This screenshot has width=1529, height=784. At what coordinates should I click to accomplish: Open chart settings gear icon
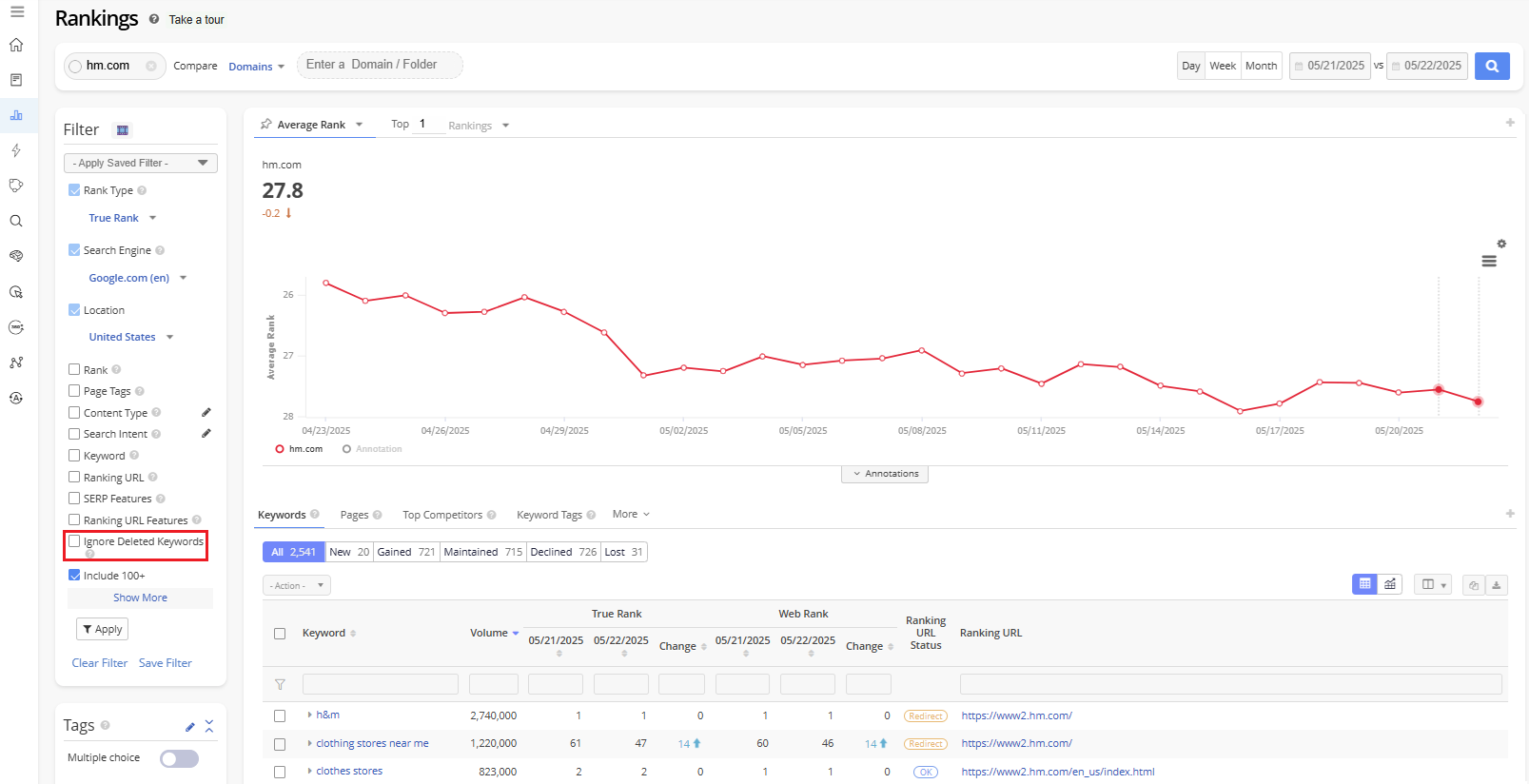click(x=1501, y=244)
